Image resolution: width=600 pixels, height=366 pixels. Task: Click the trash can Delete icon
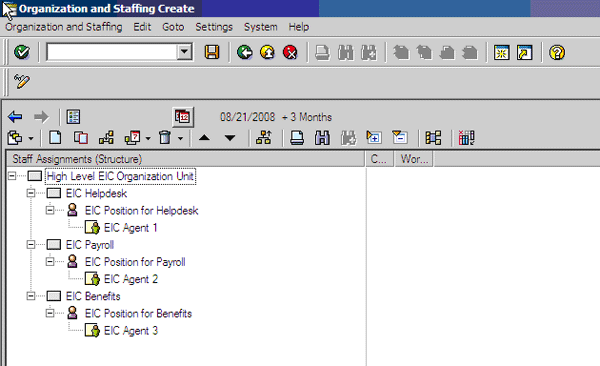165,137
